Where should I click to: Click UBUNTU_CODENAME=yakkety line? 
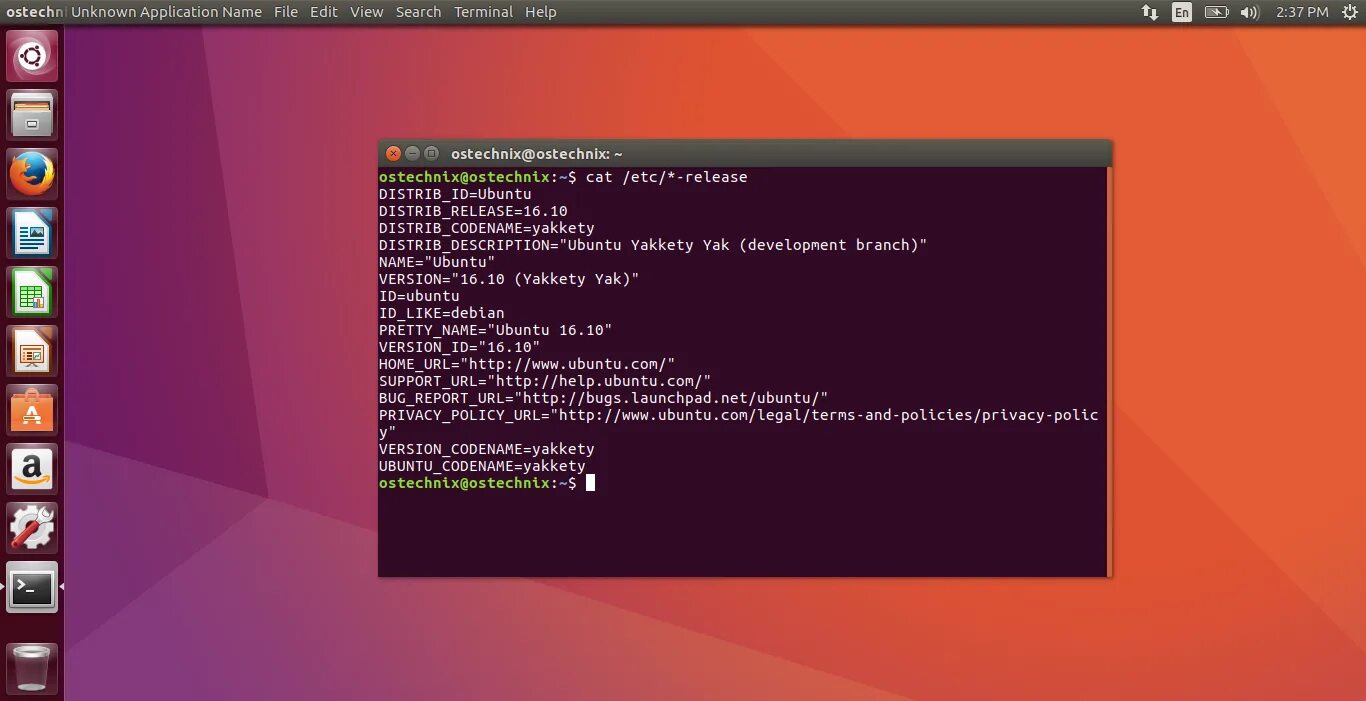pyautogui.click(x=482, y=466)
